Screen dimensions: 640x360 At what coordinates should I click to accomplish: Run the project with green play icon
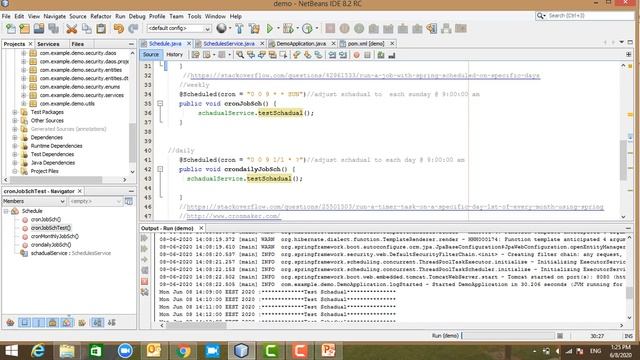[x=269, y=29]
